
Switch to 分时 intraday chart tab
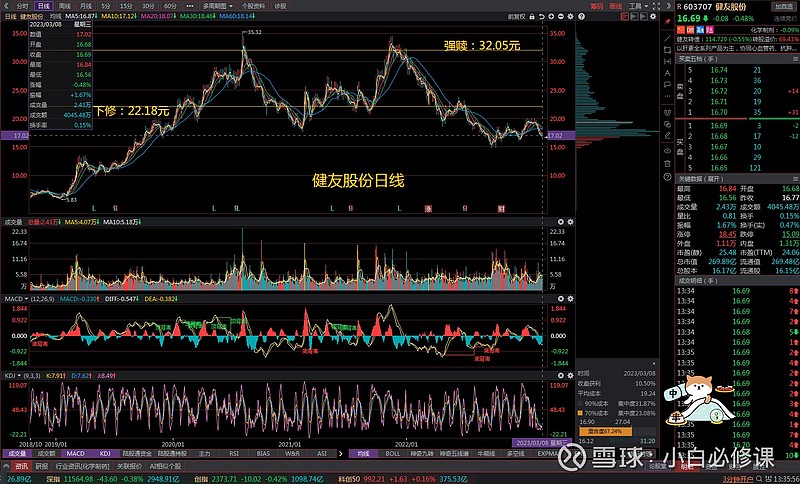(x=22, y=6)
